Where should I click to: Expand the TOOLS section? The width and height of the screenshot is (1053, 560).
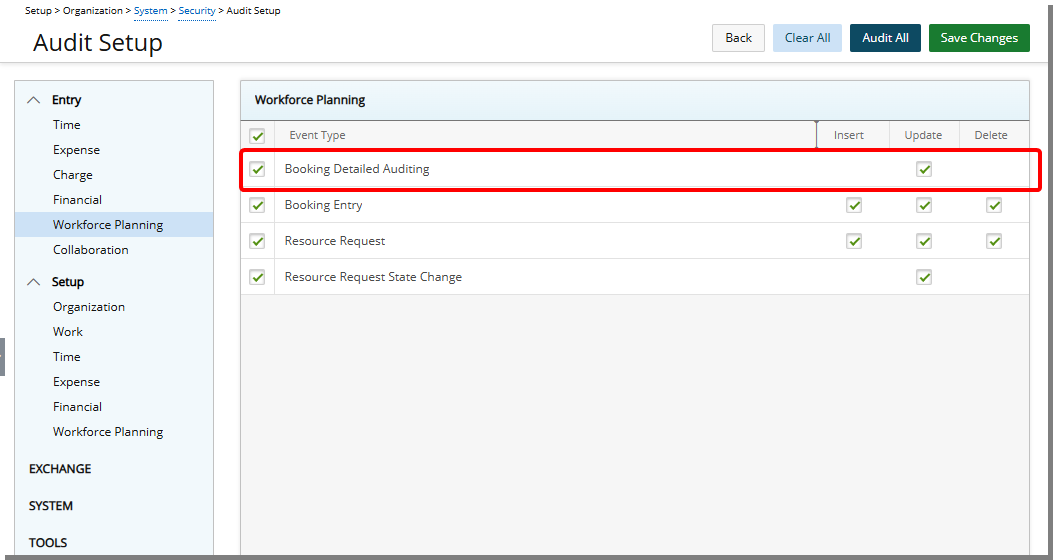click(x=48, y=543)
